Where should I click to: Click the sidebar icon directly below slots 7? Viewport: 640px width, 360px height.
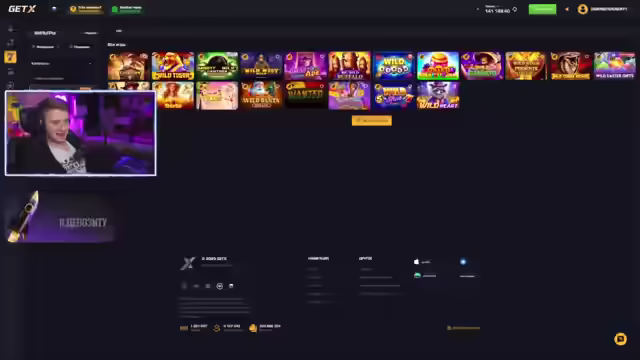[x=11, y=72]
